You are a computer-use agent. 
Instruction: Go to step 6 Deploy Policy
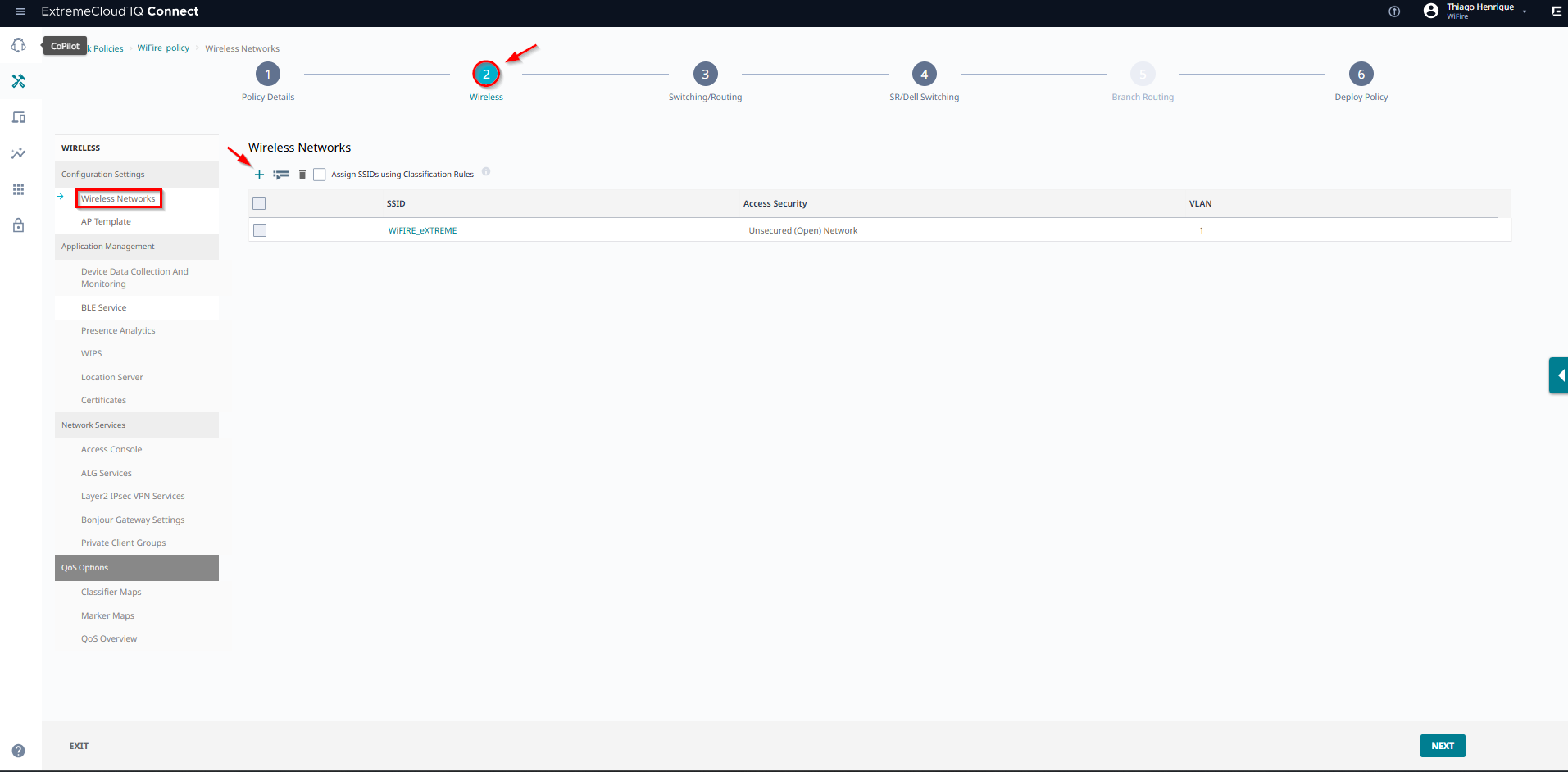[1361, 74]
